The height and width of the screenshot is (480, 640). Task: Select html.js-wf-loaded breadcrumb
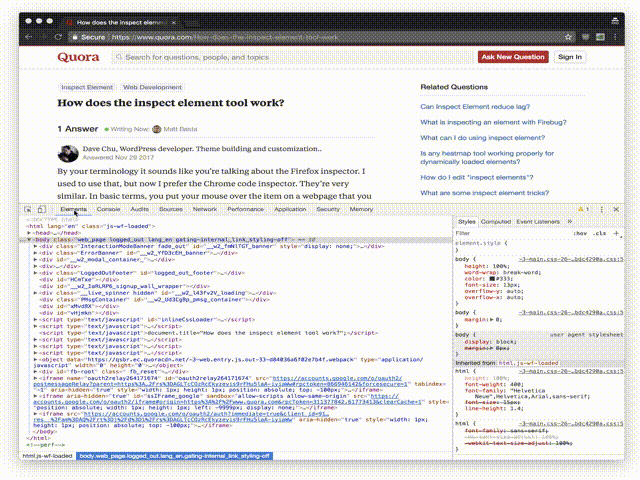coord(47,456)
